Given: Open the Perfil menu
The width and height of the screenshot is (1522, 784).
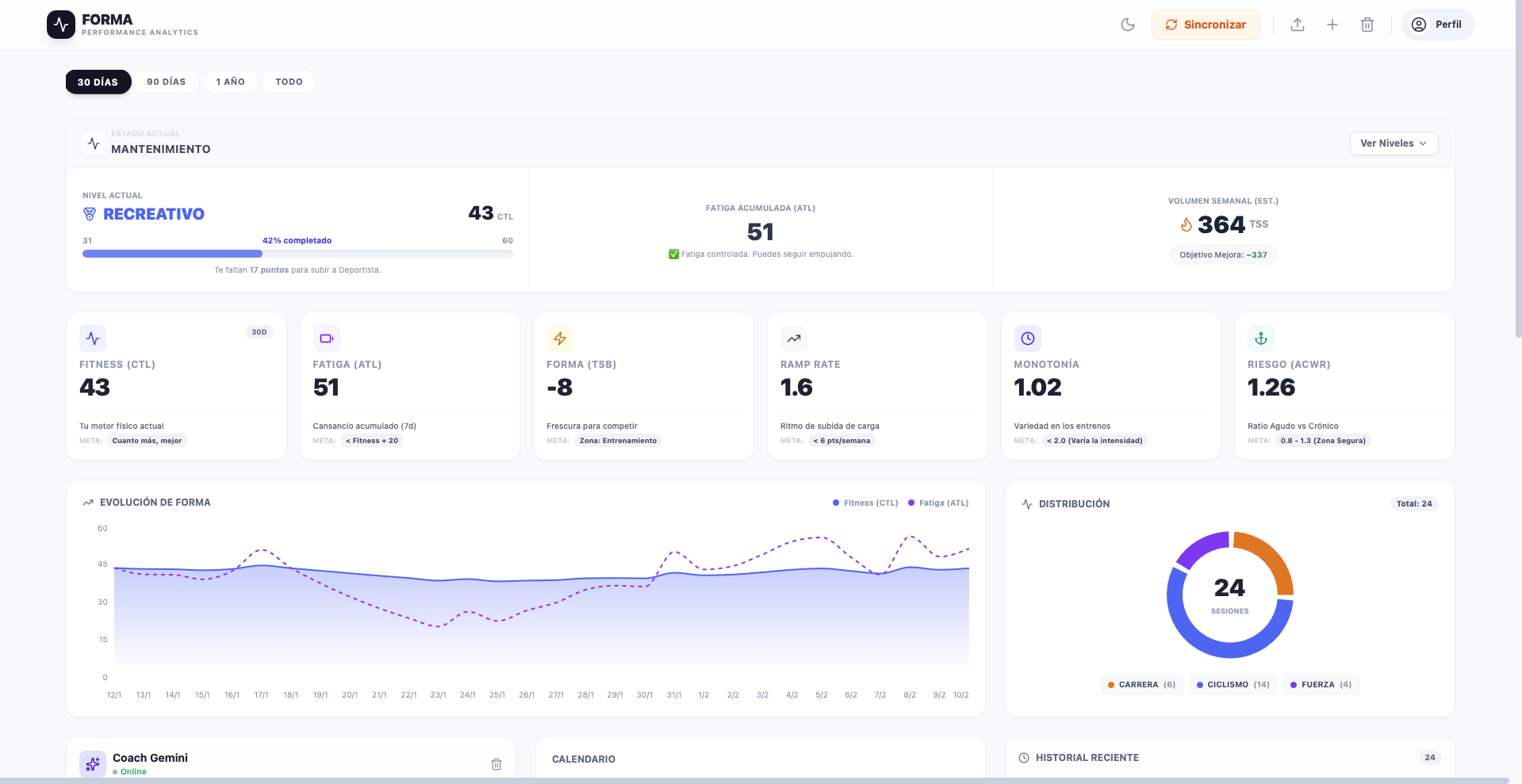Looking at the screenshot, I should click(1437, 25).
